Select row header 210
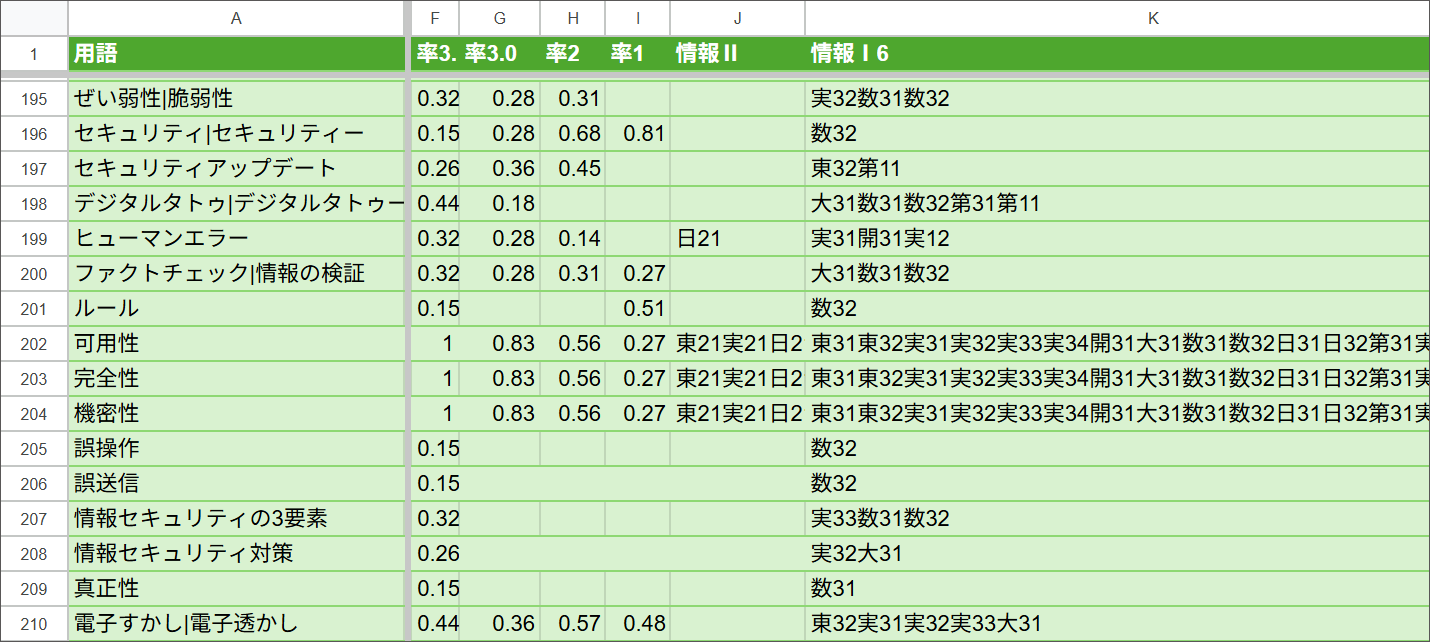The height and width of the screenshot is (642, 1430). (34, 623)
